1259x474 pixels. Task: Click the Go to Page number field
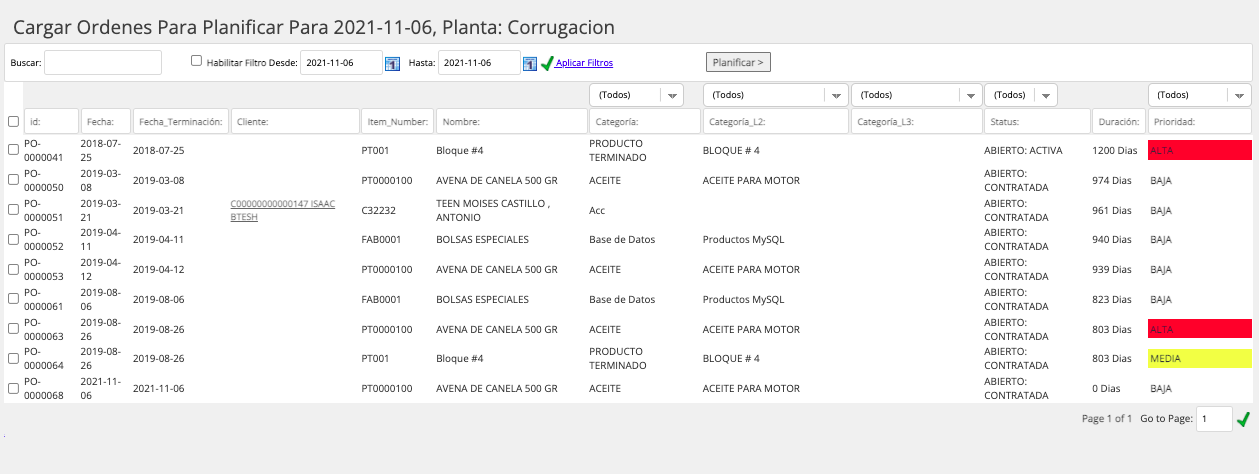click(1214, 419)
